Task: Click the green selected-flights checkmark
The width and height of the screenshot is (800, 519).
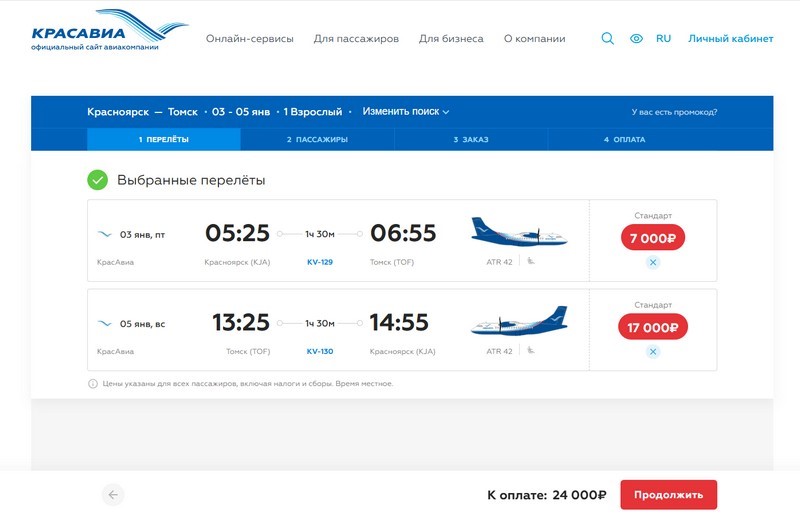Action: 97,180
